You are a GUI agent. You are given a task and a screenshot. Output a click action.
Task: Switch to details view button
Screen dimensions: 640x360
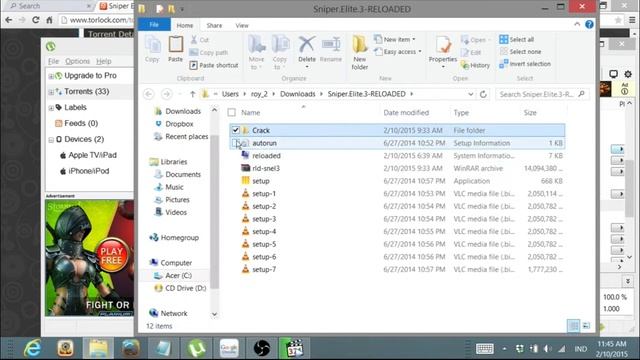point(573,326)
